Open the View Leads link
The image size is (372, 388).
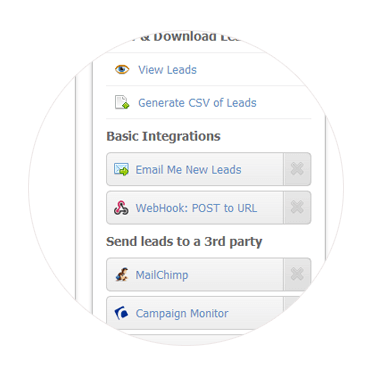pyautogui.click(x=167, y=70)
